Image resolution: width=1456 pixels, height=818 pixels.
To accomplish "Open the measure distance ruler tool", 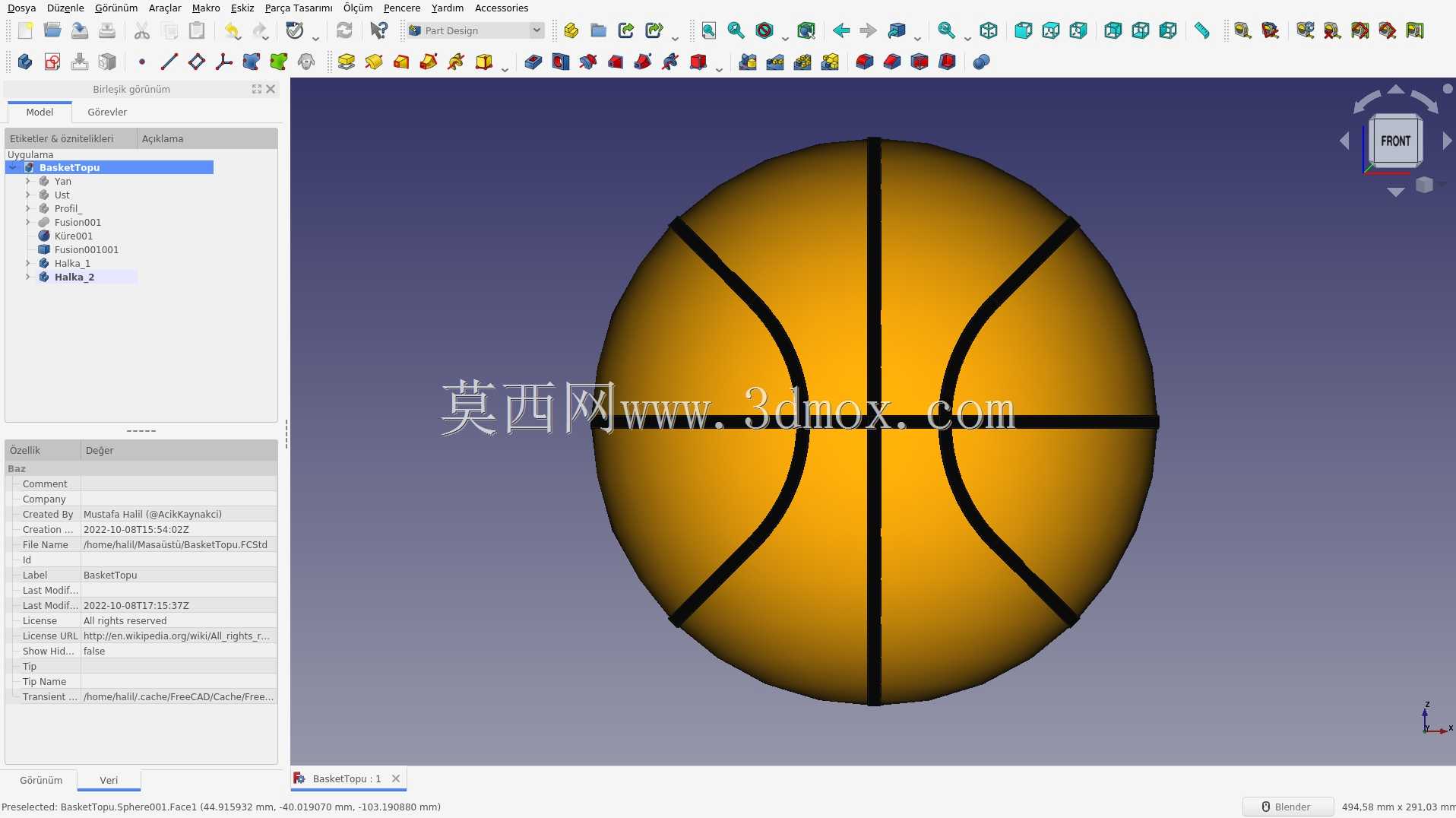I will (1202, 30).
